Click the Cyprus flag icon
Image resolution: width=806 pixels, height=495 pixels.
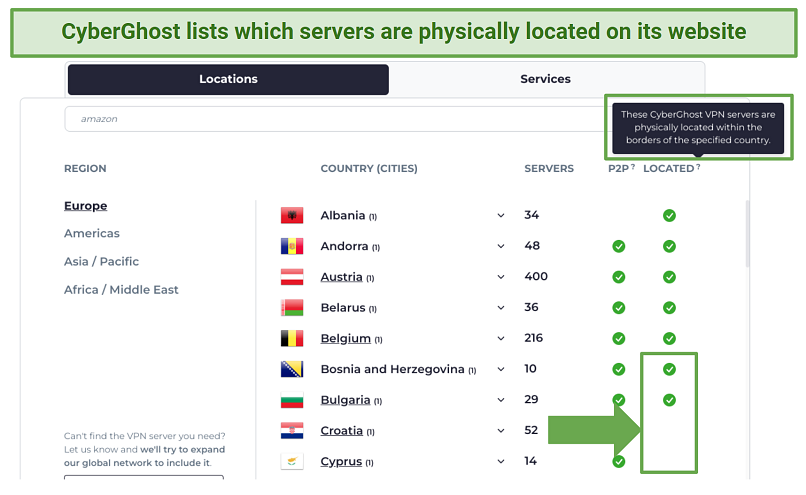[x=292, y=462]
